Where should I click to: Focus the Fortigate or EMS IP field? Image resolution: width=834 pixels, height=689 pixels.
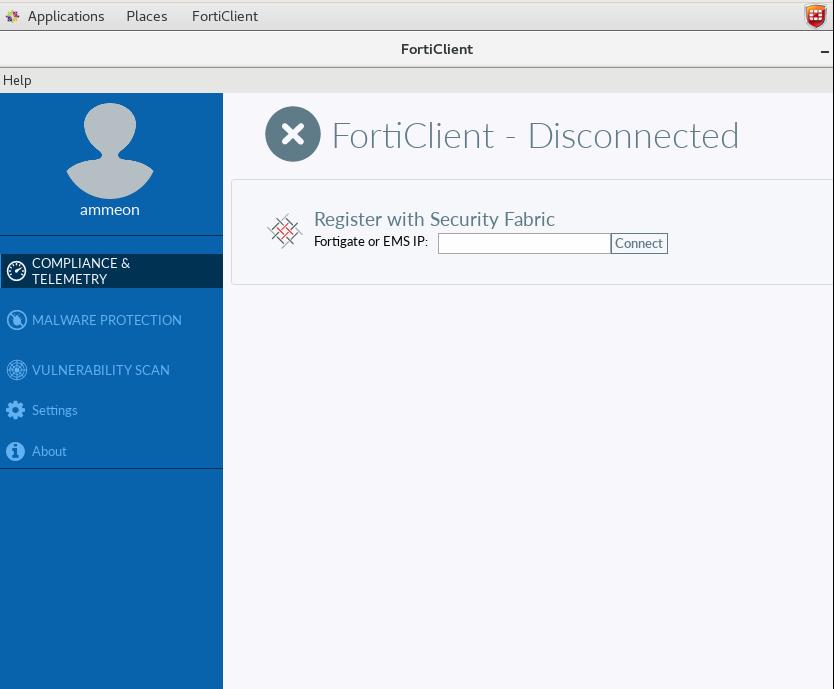point(524,243)
